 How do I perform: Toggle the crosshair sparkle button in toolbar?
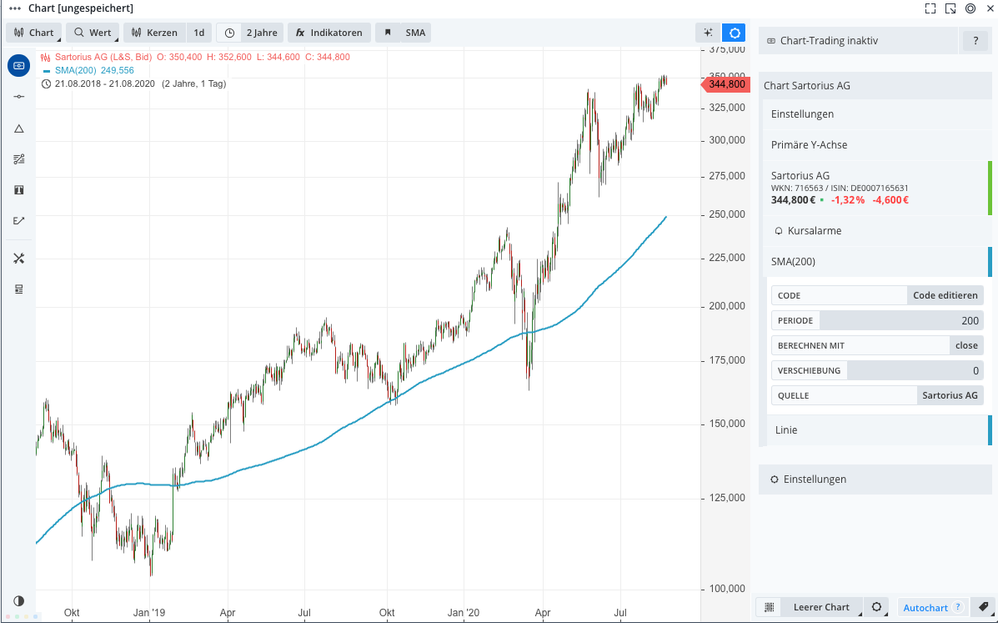(x=708, y=33)
